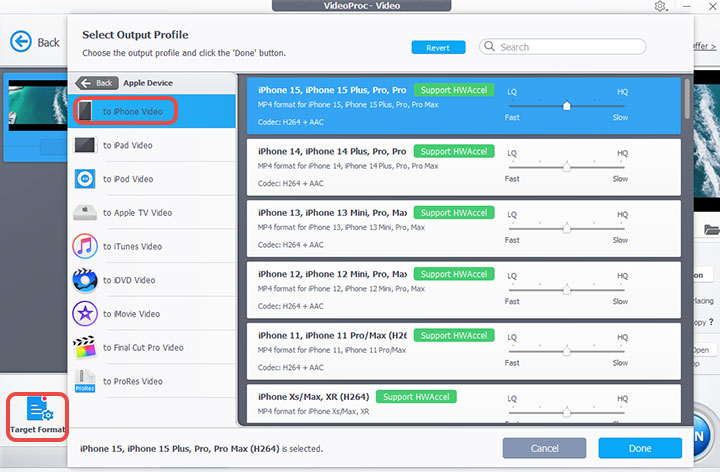Click Support HWAccel badge on iPhone 12 row

454,274
